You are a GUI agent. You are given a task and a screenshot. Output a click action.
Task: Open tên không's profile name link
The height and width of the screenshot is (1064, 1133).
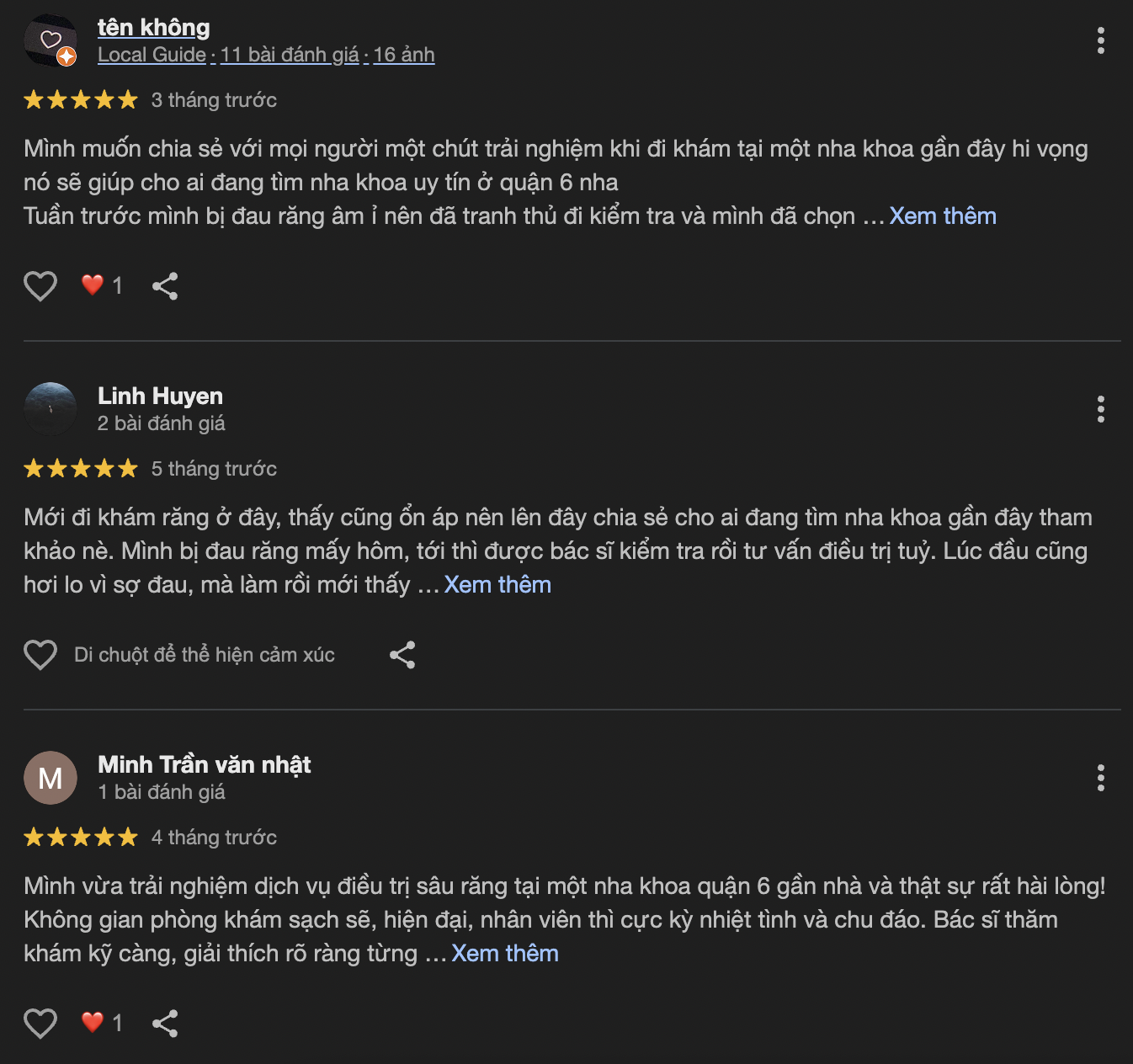(154, 28)
